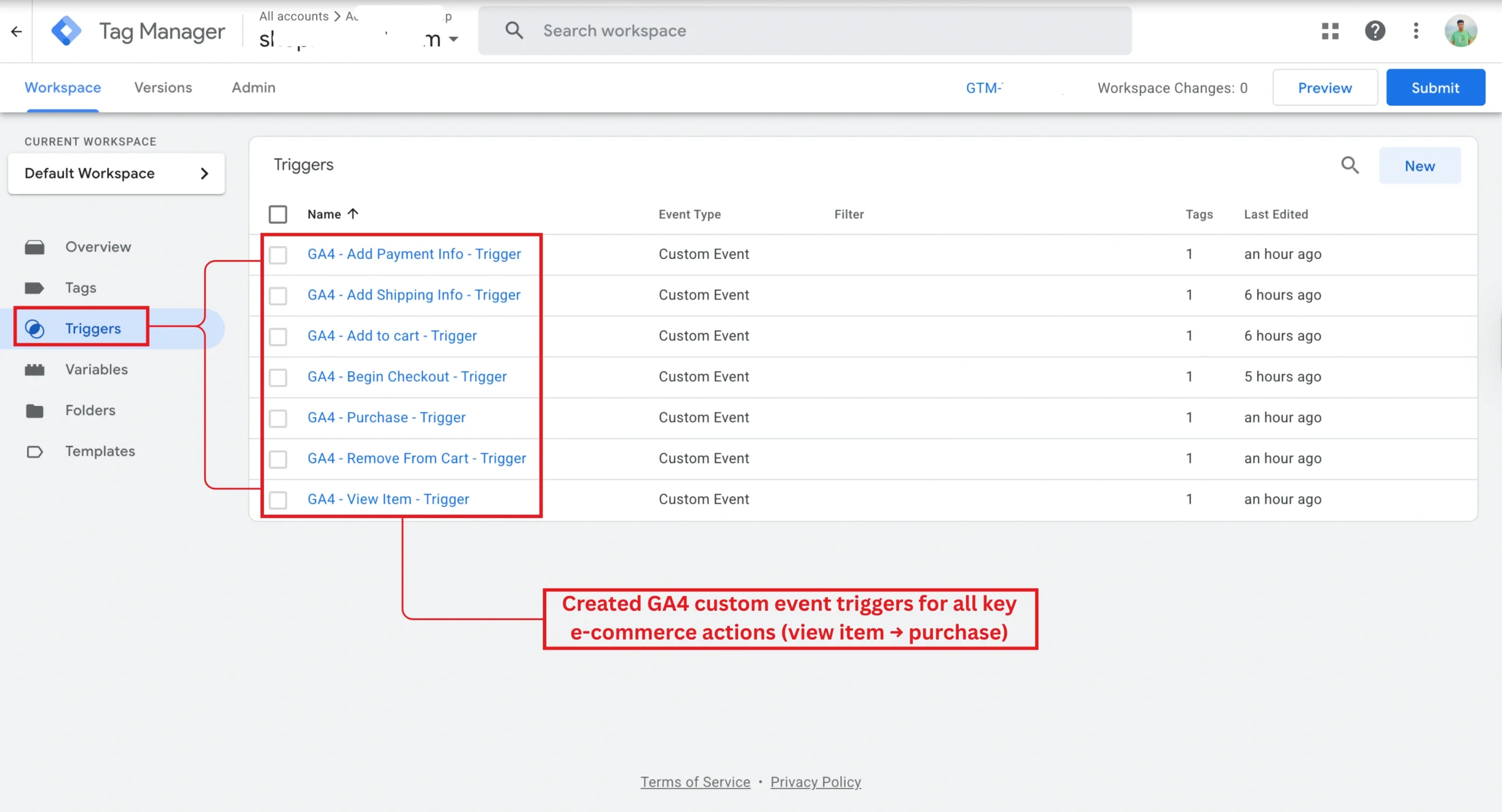Check the GA4 - Purchase - Trigger checkbox
1502x812 pixels.
[278, 418]
